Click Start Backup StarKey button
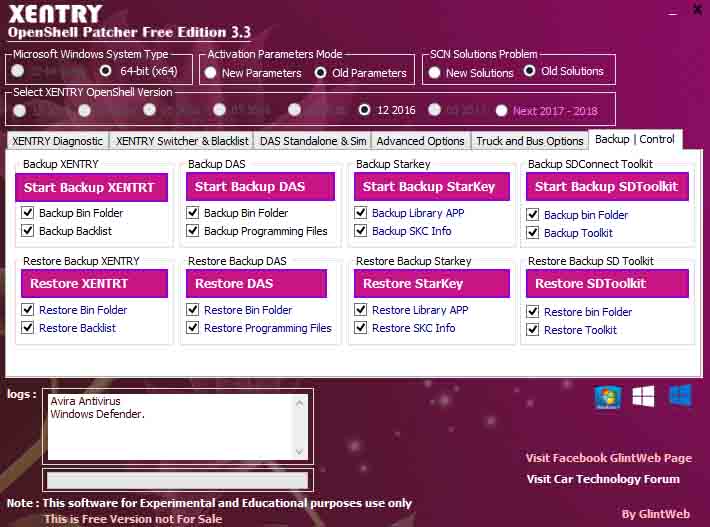 432,187
